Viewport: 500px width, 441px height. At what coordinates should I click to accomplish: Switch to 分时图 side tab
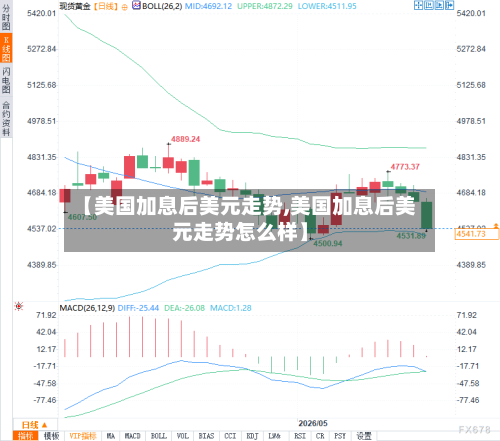point(6,17)
